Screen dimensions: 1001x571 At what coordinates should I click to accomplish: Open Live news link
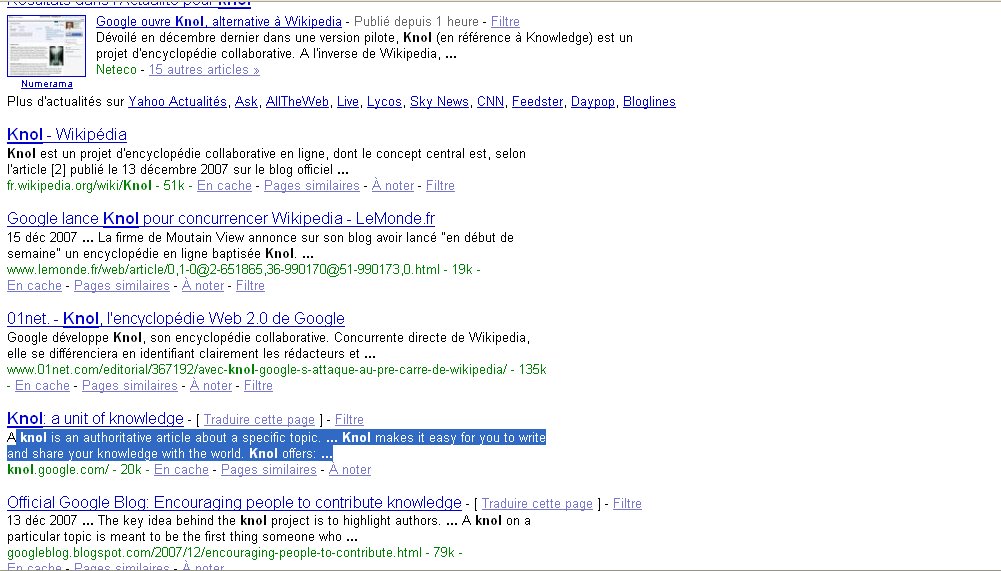pyautogui.click(x=348, y=102)
